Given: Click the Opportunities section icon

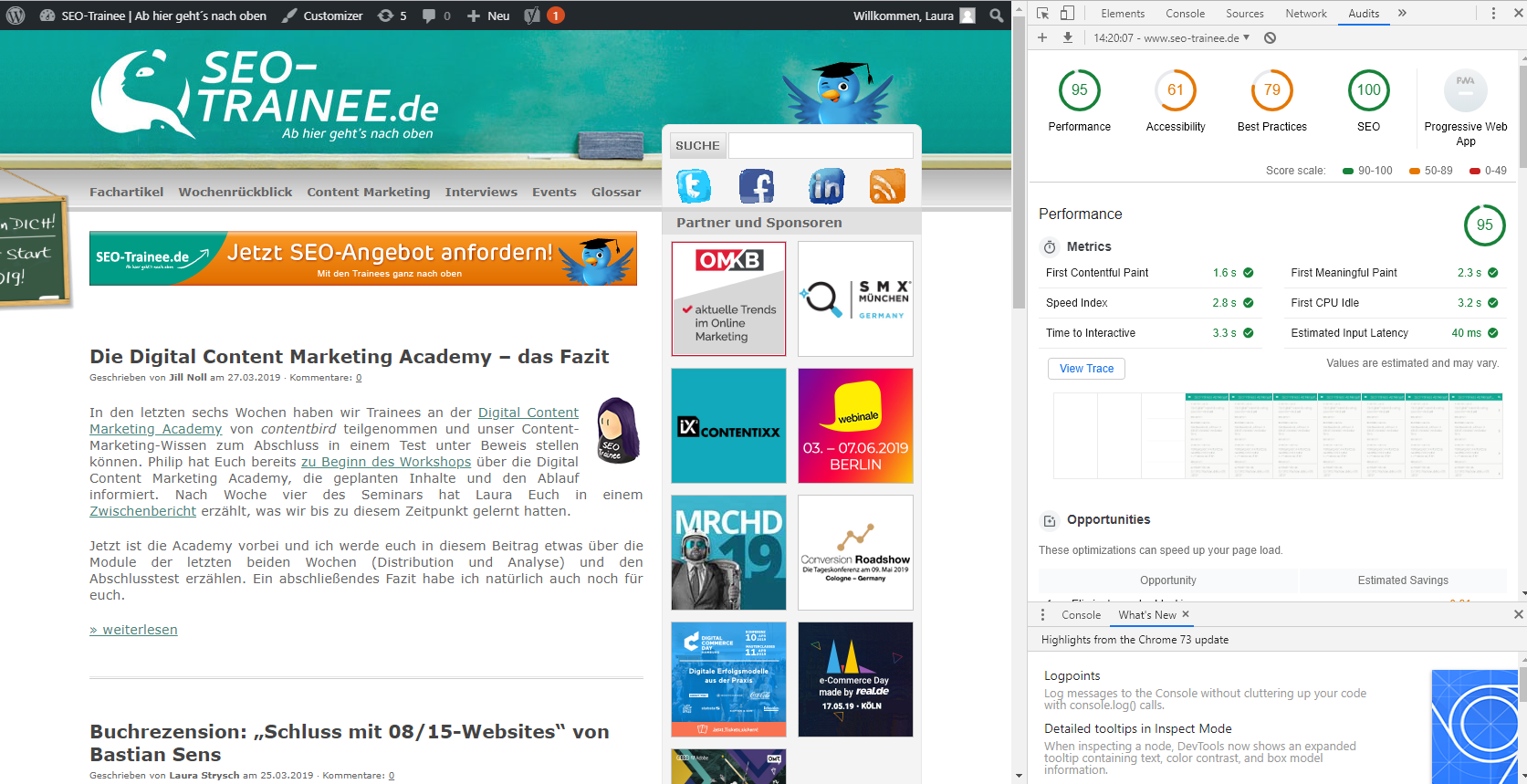Looking at the screenshot, I should pyautogui.click(x=1050, y=520).
